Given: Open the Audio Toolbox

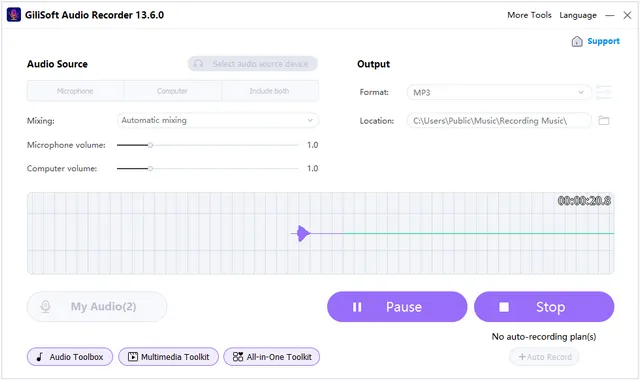Looking at the screenshot, I should click(x=70, y=357).
